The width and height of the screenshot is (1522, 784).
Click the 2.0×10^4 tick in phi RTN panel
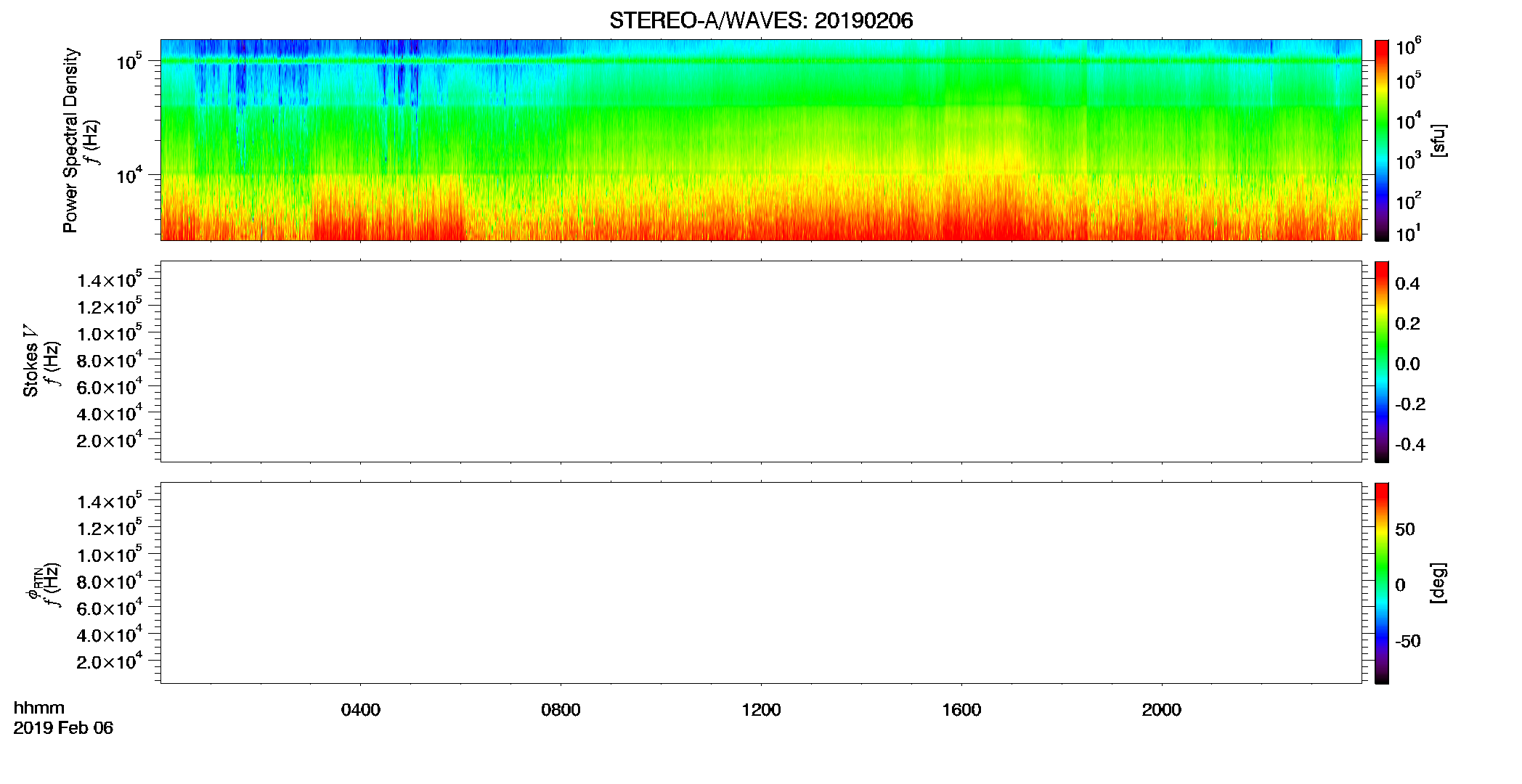click(x=110, y=661)
